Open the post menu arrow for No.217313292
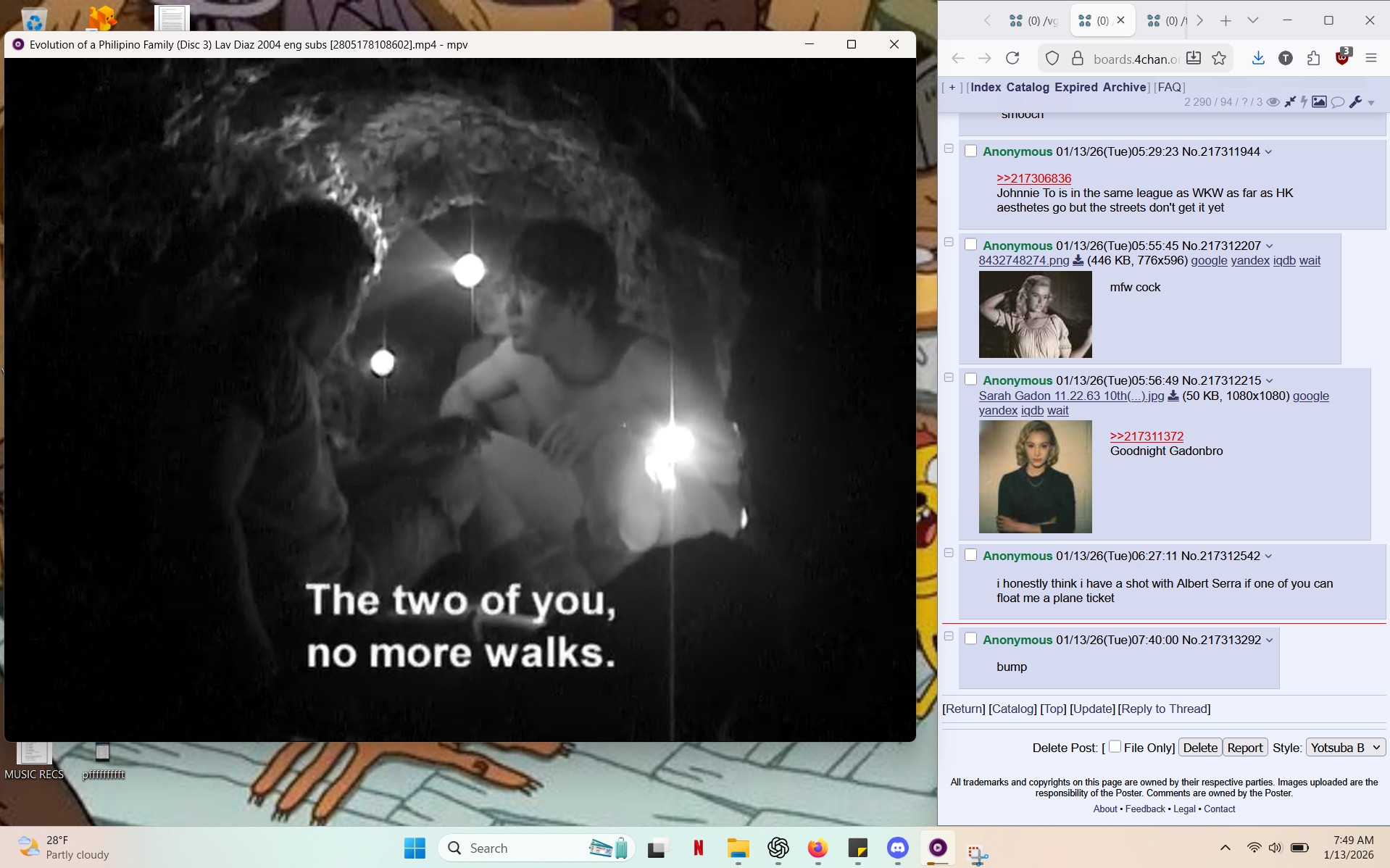Screen dimensions: 1390x868 1269,640
